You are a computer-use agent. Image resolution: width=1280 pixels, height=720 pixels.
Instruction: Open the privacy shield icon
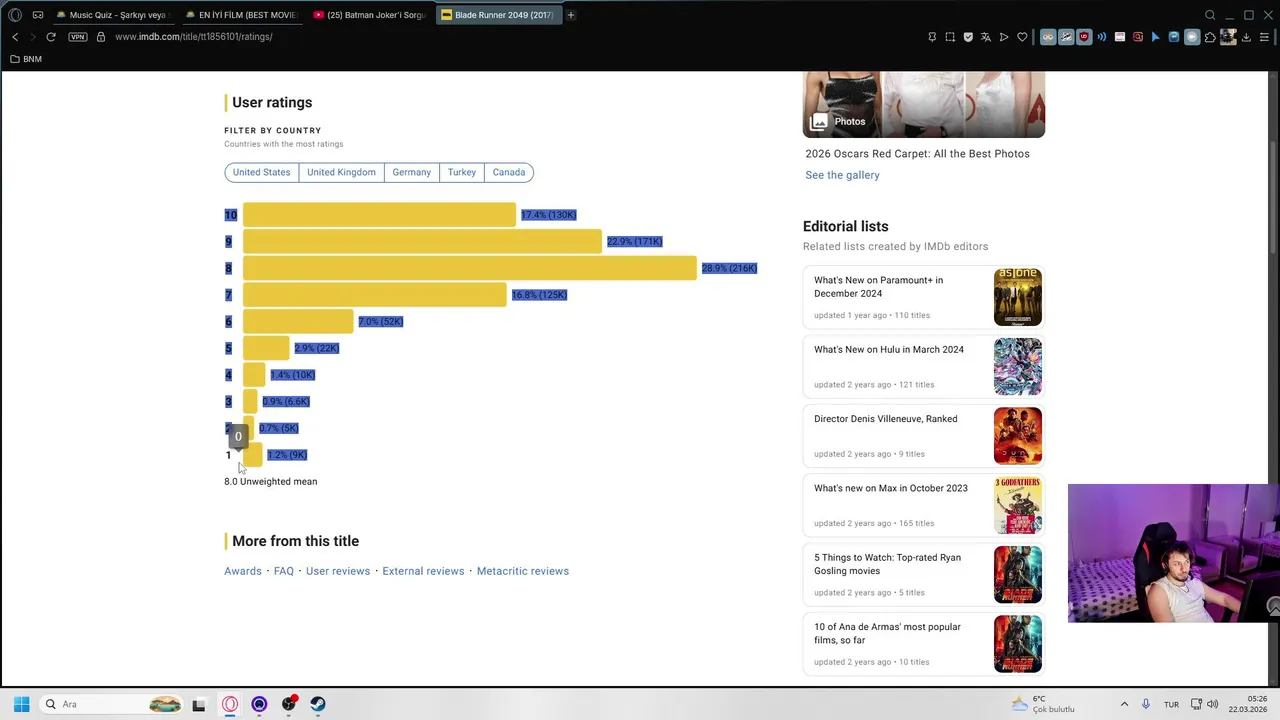click(x=968, y=37)
